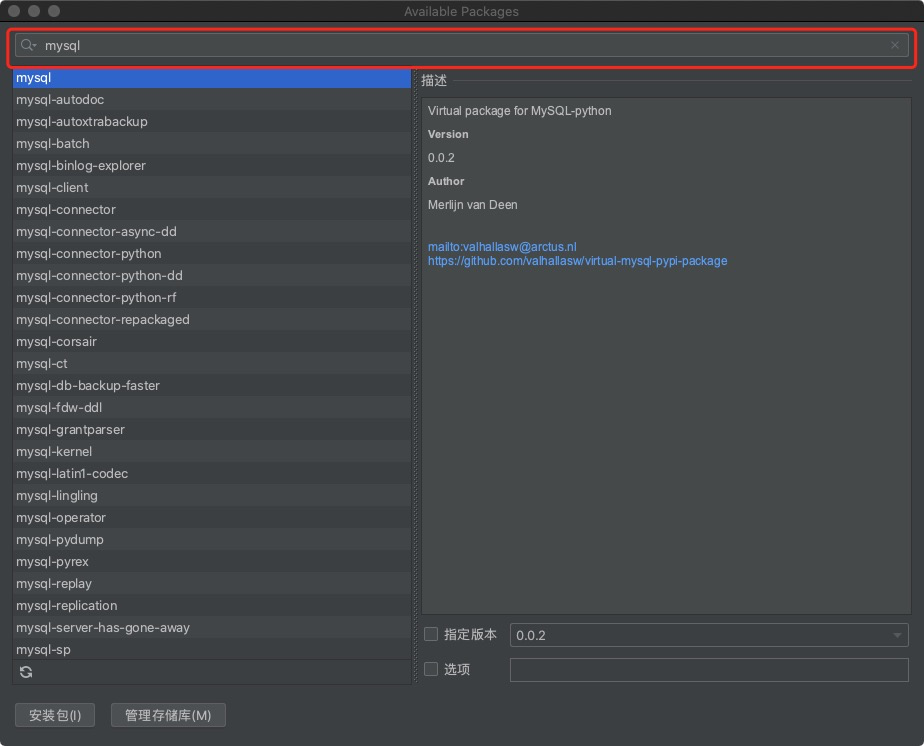Screen dimensions: 924x746
Task: Click the 管理存储库(M) button
Action: (x=168, y=715)
